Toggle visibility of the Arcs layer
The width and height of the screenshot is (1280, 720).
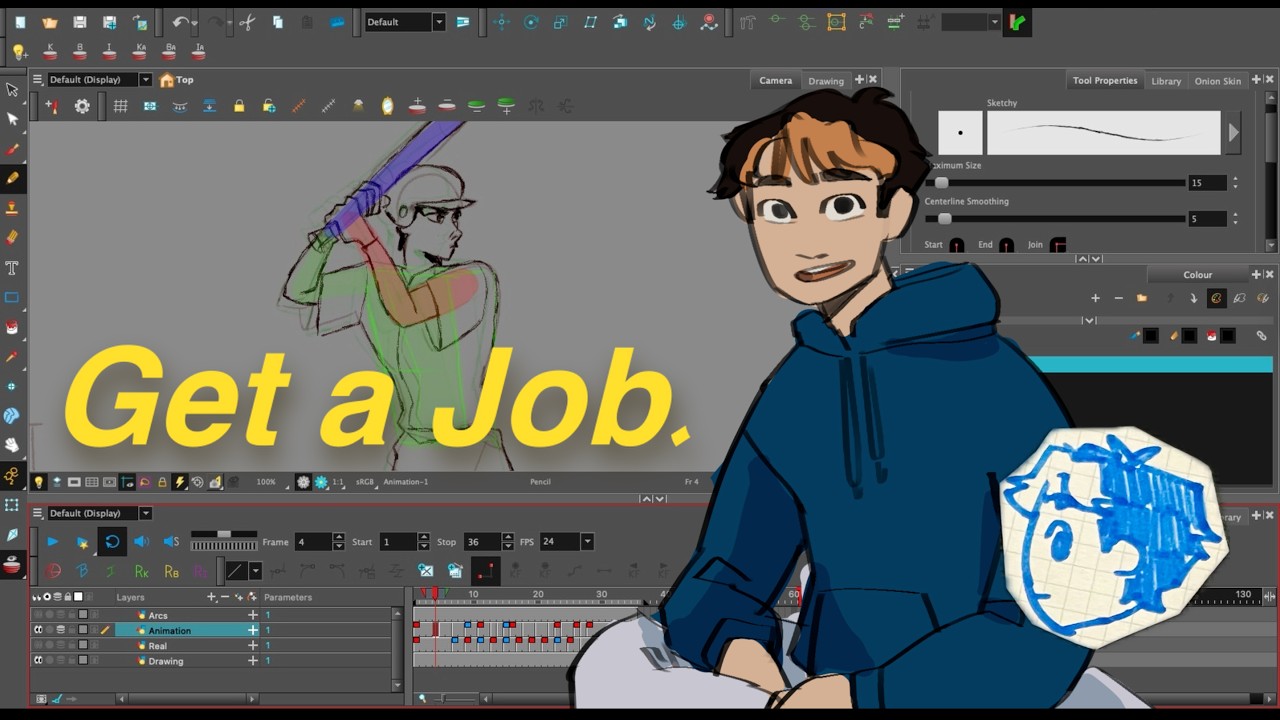(38, 615)
